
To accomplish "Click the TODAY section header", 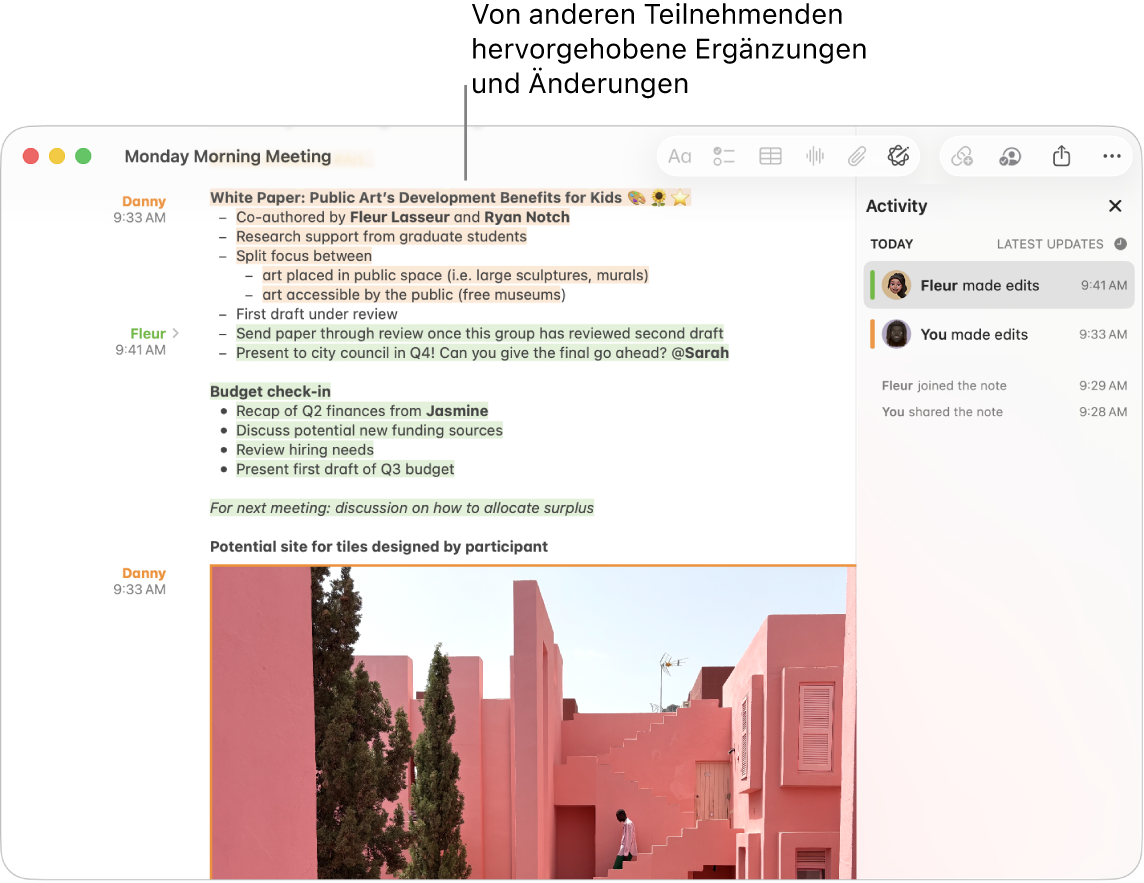I will coord(892,244).
